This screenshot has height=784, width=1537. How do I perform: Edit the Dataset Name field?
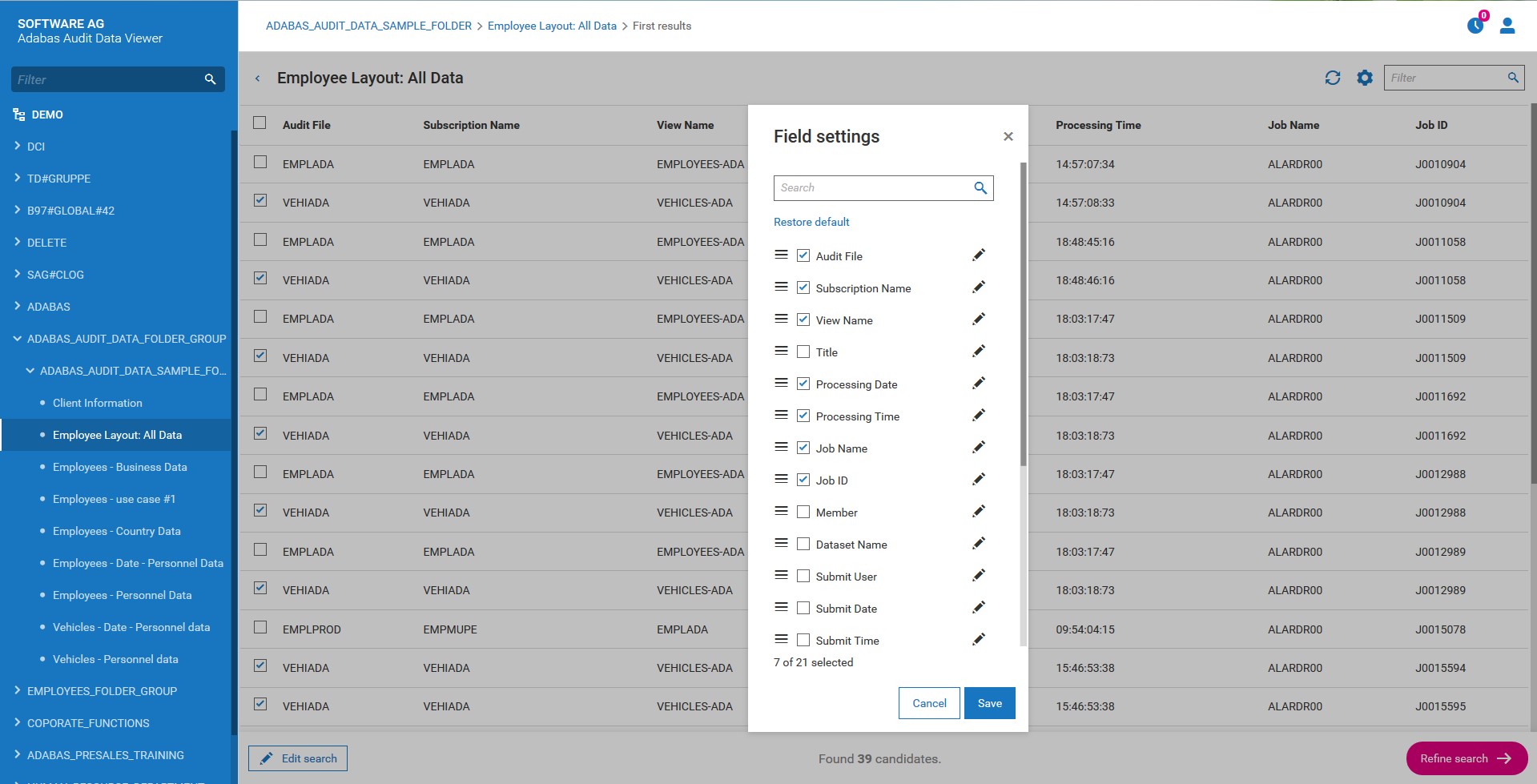(x=979, y=544)
